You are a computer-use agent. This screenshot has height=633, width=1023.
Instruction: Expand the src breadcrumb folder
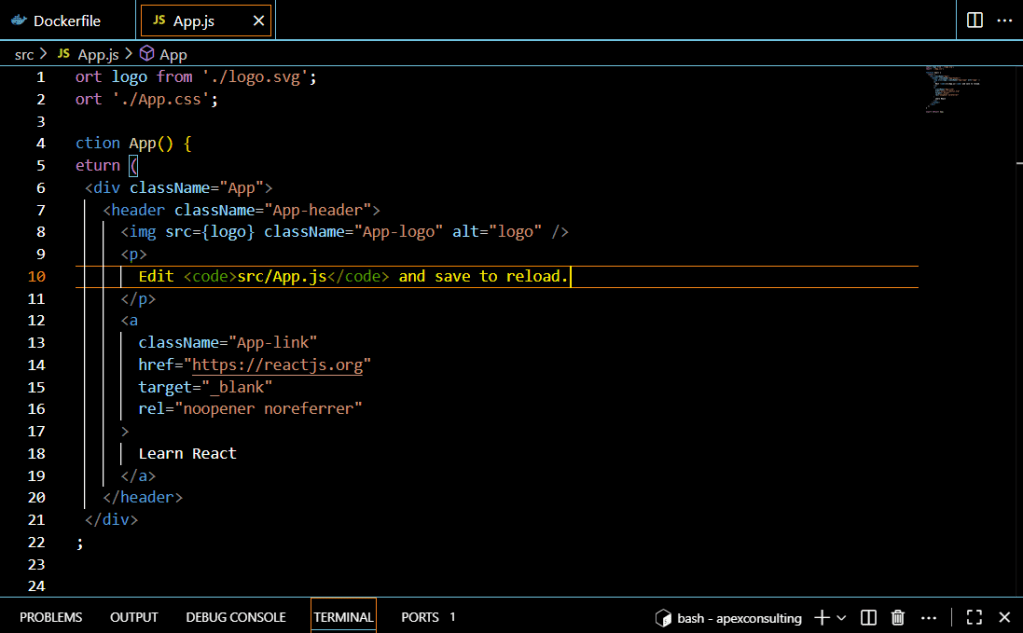[x=24, y=55]
